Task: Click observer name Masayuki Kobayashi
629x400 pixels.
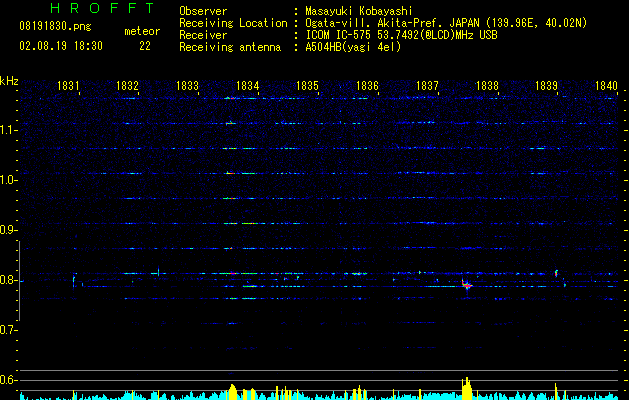Action: click(x=359, y=11)
